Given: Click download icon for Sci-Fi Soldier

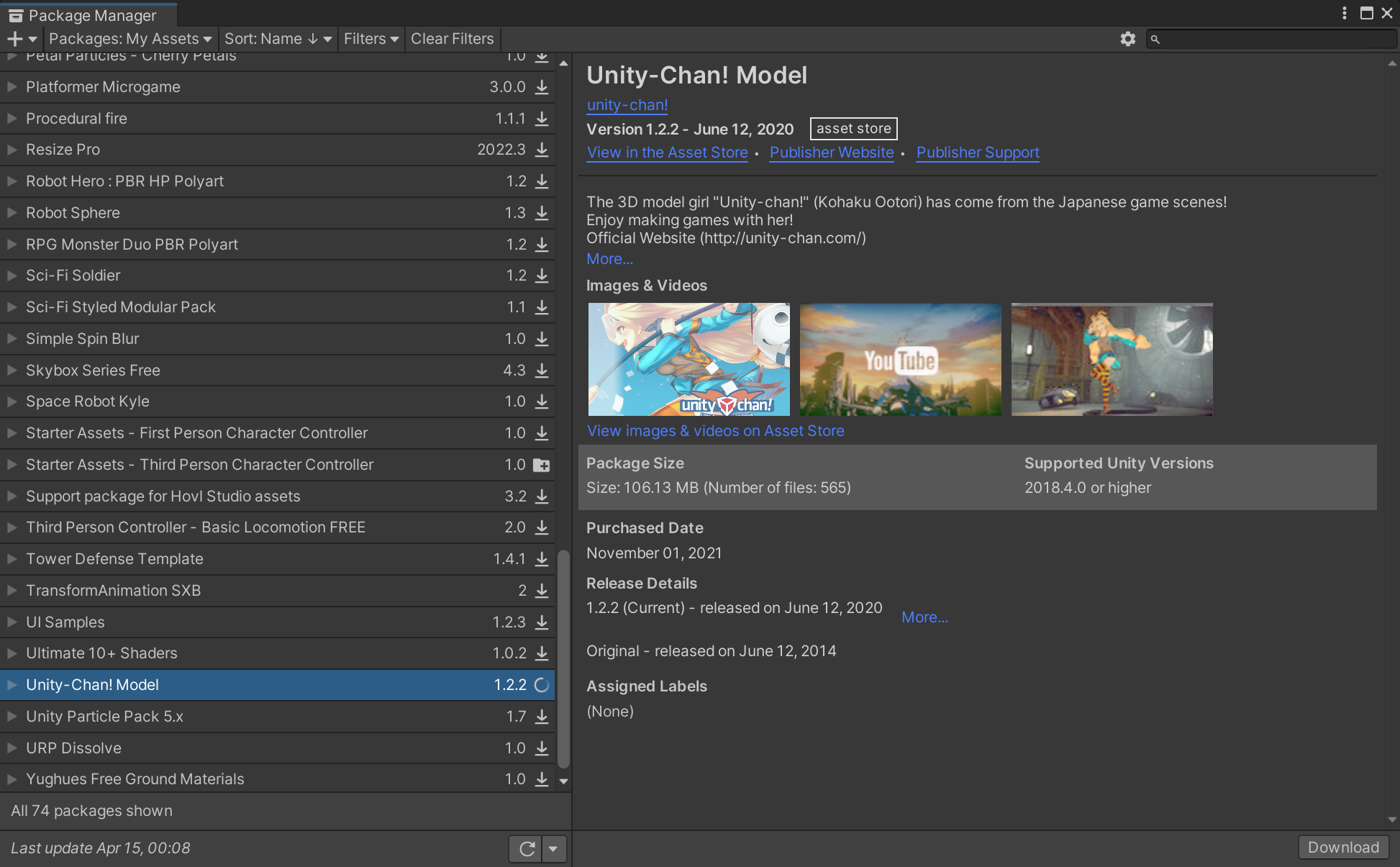Looking at the screenshot, I should click(x=542, y=276).
